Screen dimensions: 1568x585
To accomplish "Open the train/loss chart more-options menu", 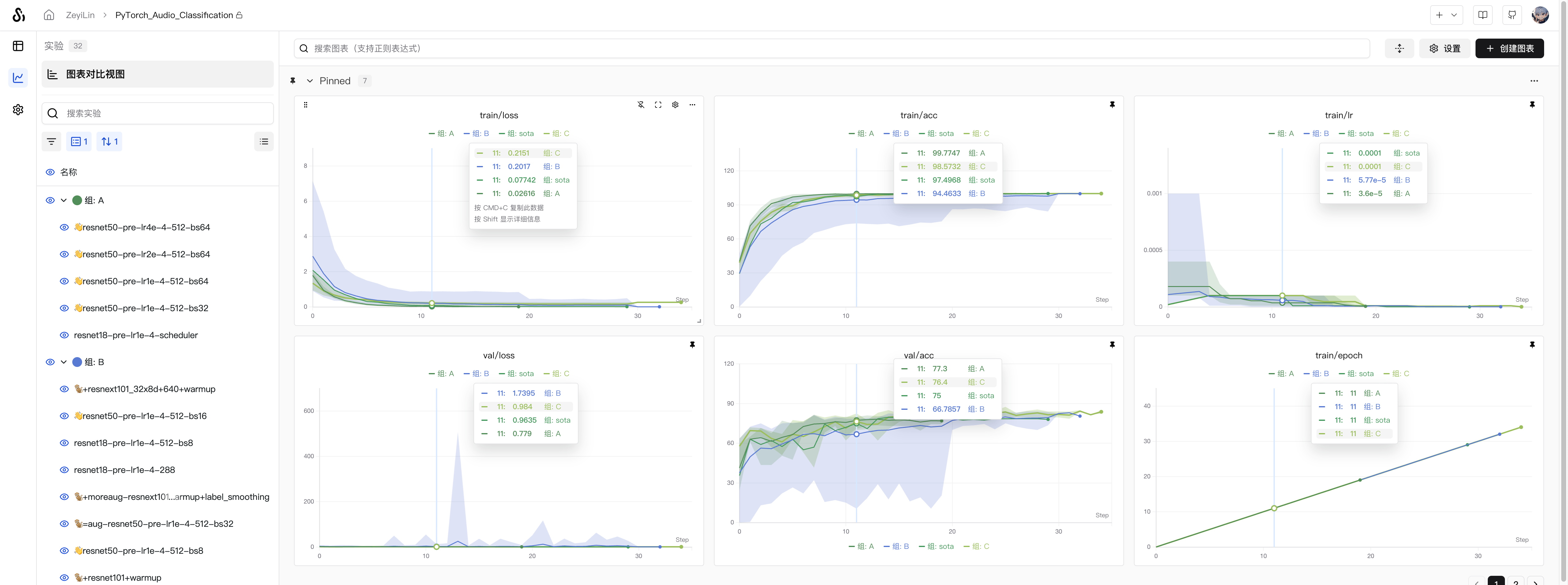I will coord(692,105).
